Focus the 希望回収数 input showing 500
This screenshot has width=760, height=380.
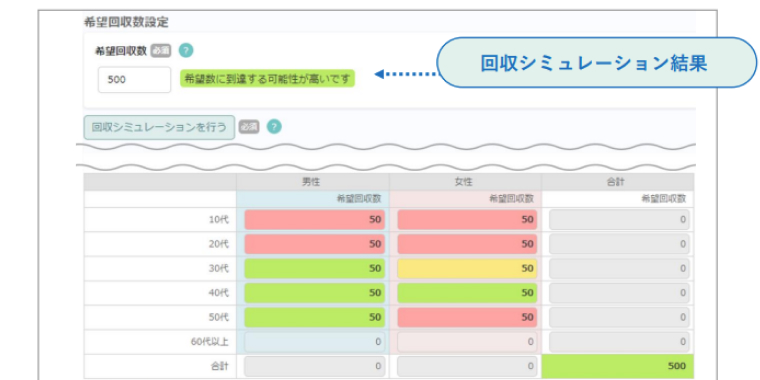click(x=134, y=79)
